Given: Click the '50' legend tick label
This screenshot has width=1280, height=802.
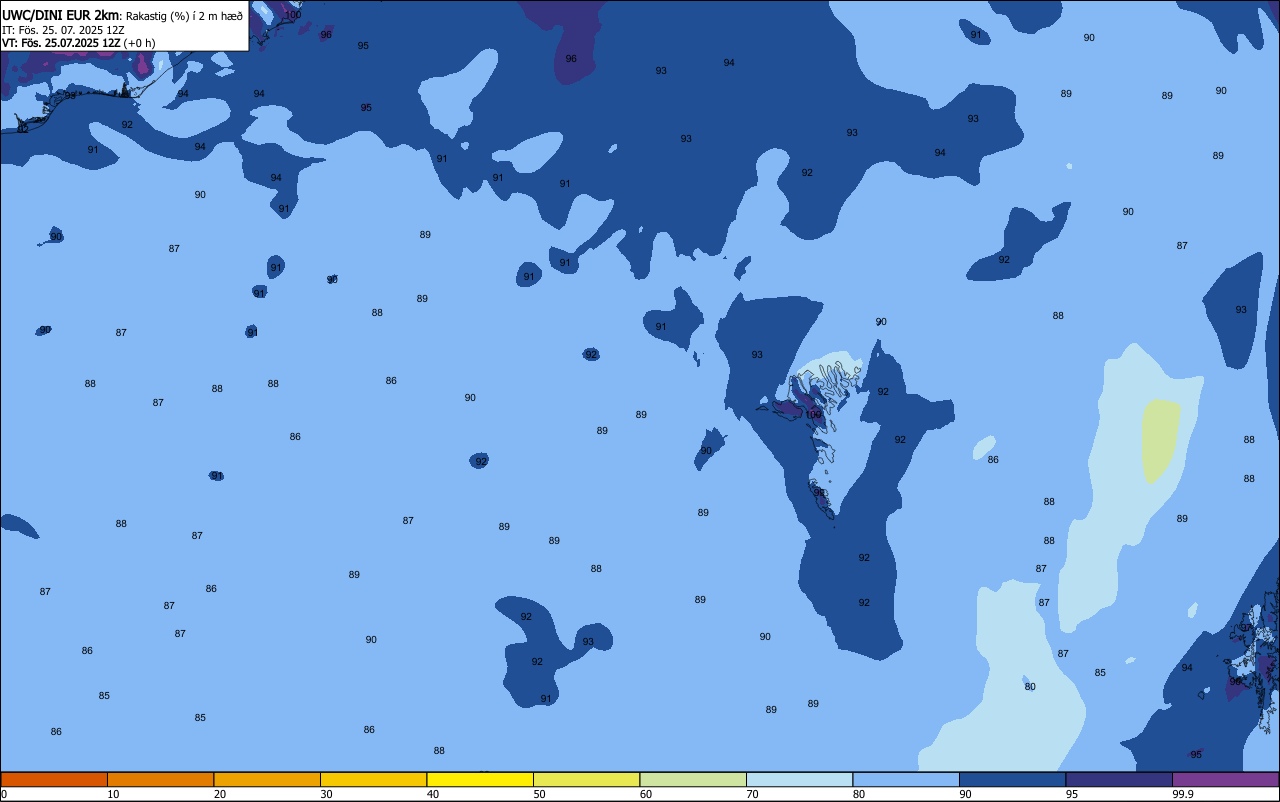Looking at the screenshot, I should (540, 794).
